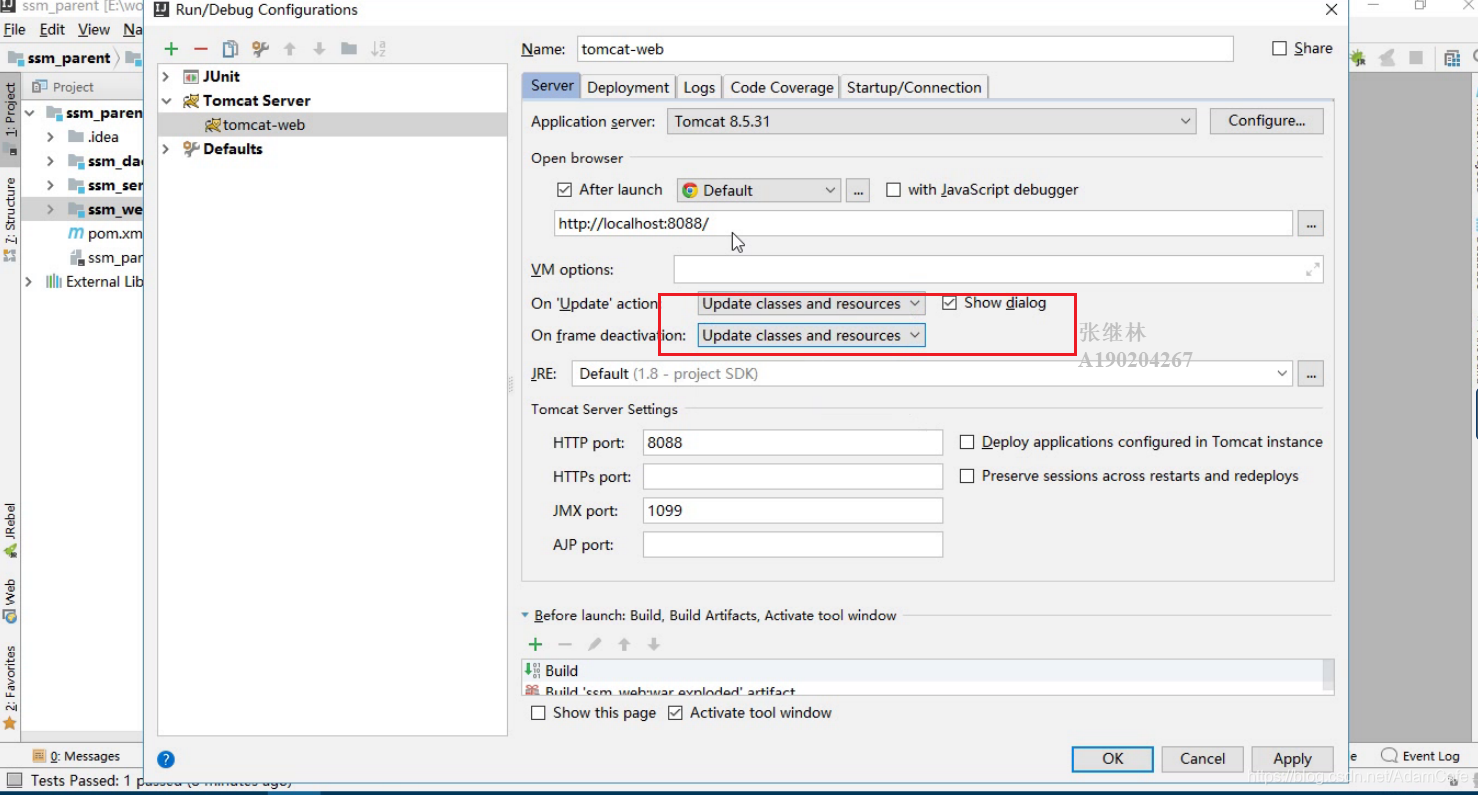The image size is (1478, 795).
Task: Click the OK button
Action: pyautogui.click(x=1113, y=759)
